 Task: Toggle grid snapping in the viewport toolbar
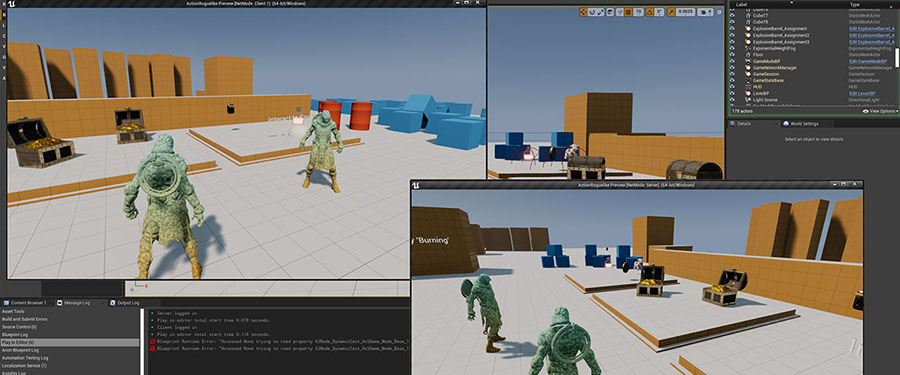(x=629, y=11)
